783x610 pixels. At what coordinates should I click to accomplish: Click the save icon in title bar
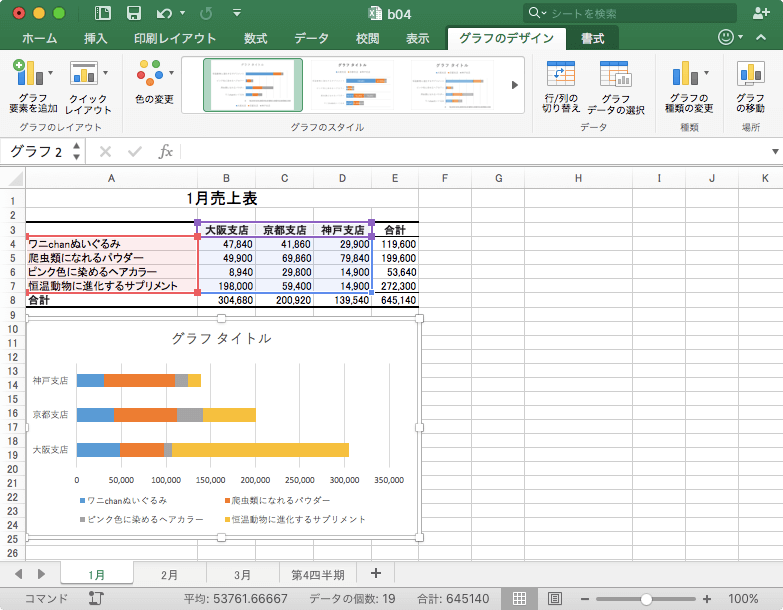[x=133, y=13]
